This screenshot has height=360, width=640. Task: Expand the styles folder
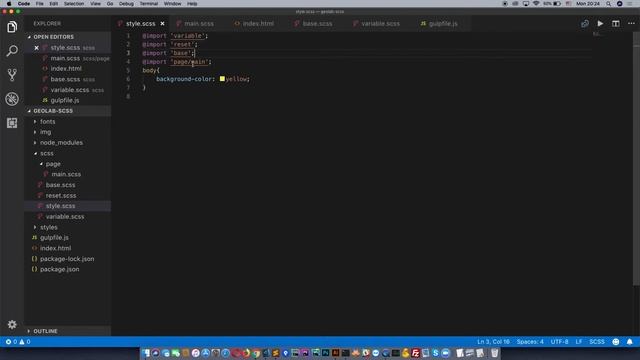click(49, 227)
